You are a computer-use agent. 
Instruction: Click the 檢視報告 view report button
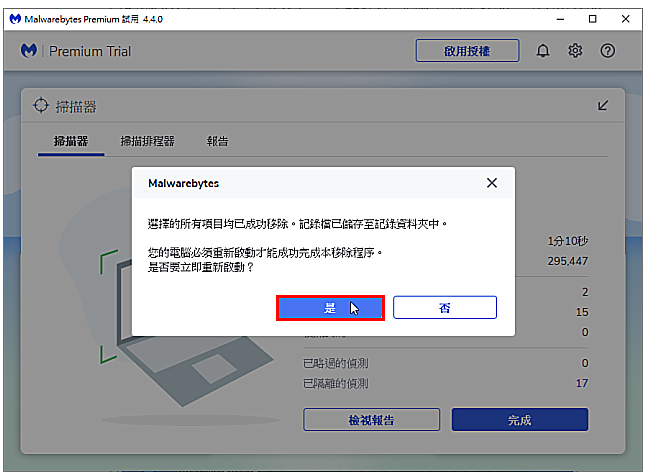371,420
